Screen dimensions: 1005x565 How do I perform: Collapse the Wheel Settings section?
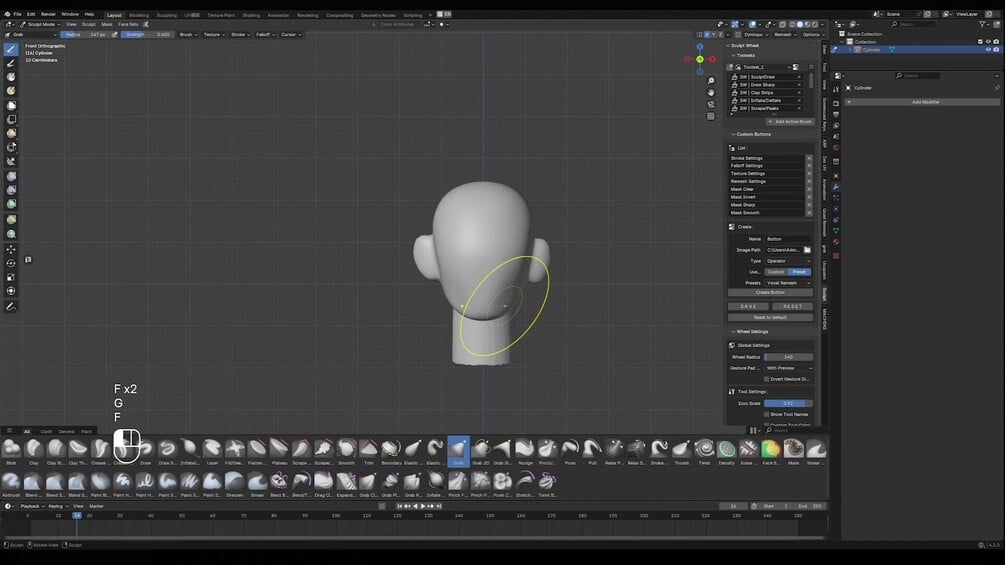tap(749, 331)
